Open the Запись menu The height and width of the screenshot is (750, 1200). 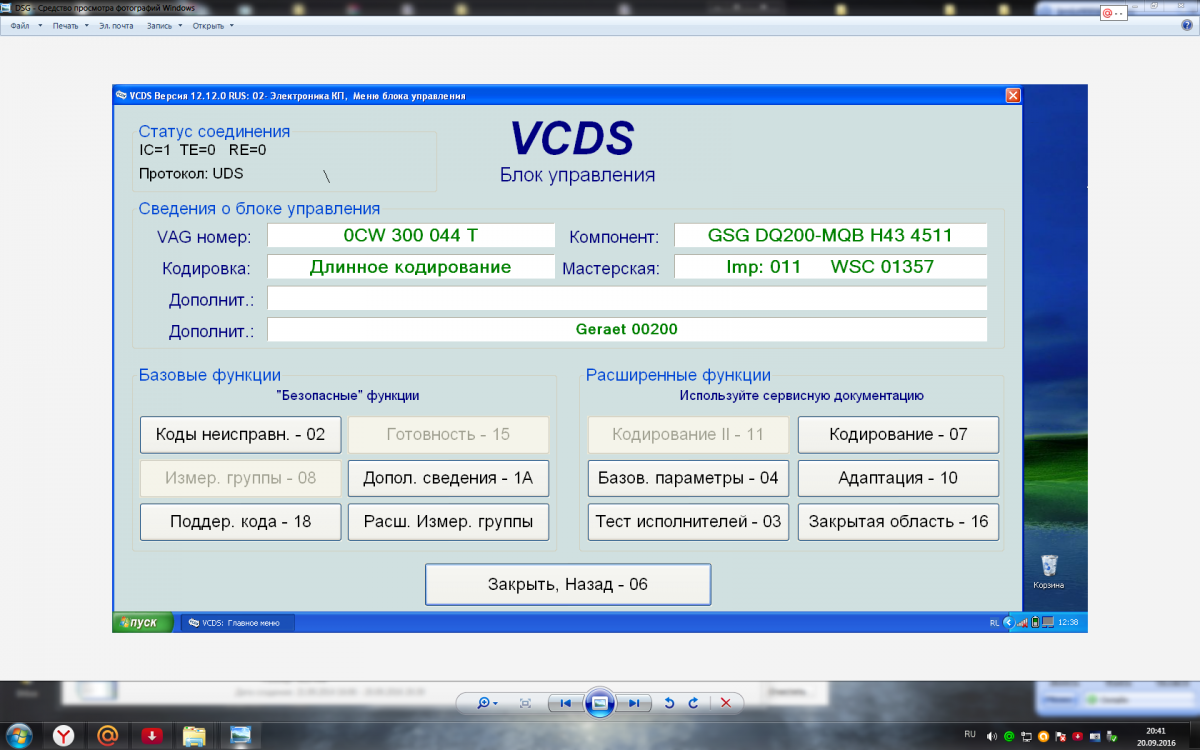[x=159, y=26]
